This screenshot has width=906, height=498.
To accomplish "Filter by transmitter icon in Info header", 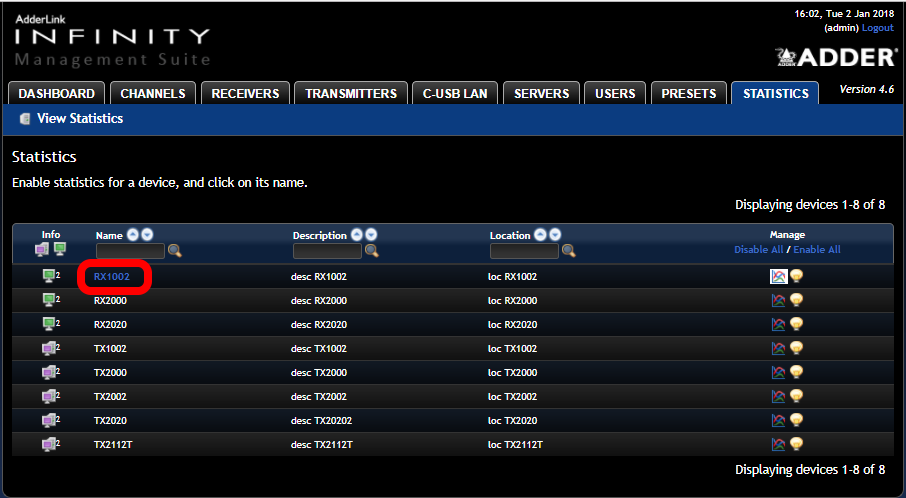I will (x=42, y=250).
